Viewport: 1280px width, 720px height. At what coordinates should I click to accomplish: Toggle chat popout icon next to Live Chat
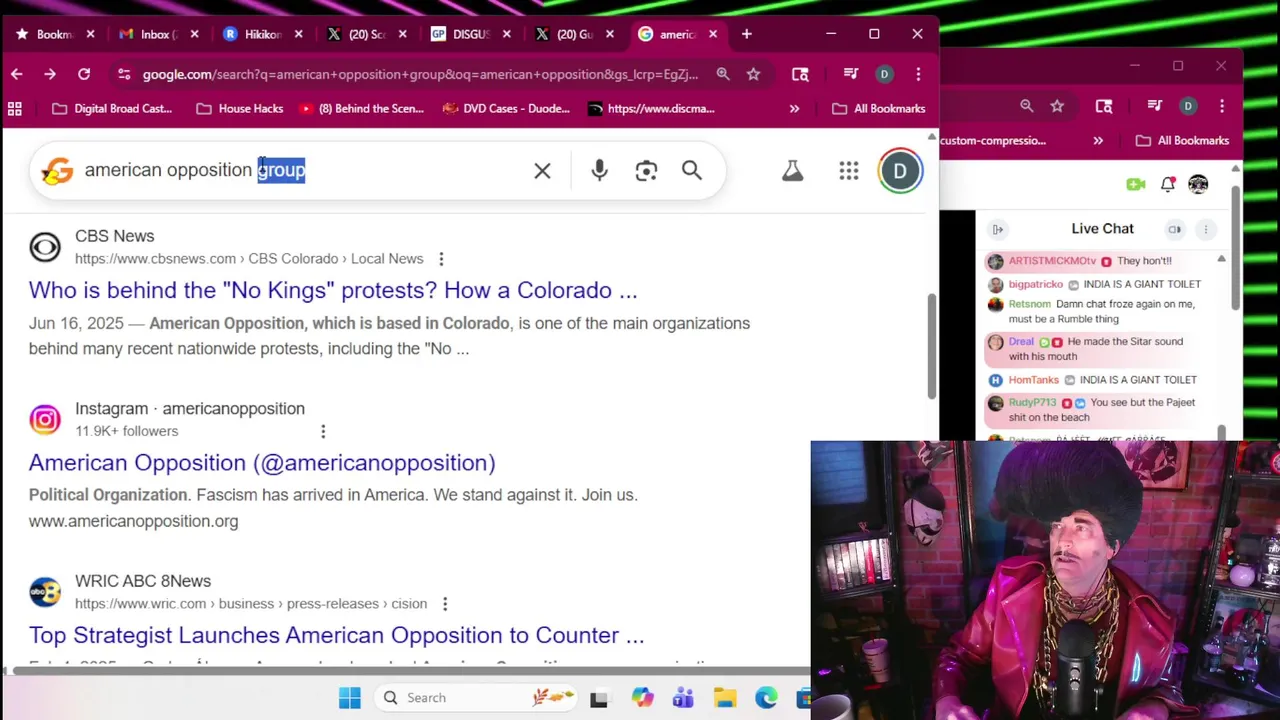[x=1175, y=229]
